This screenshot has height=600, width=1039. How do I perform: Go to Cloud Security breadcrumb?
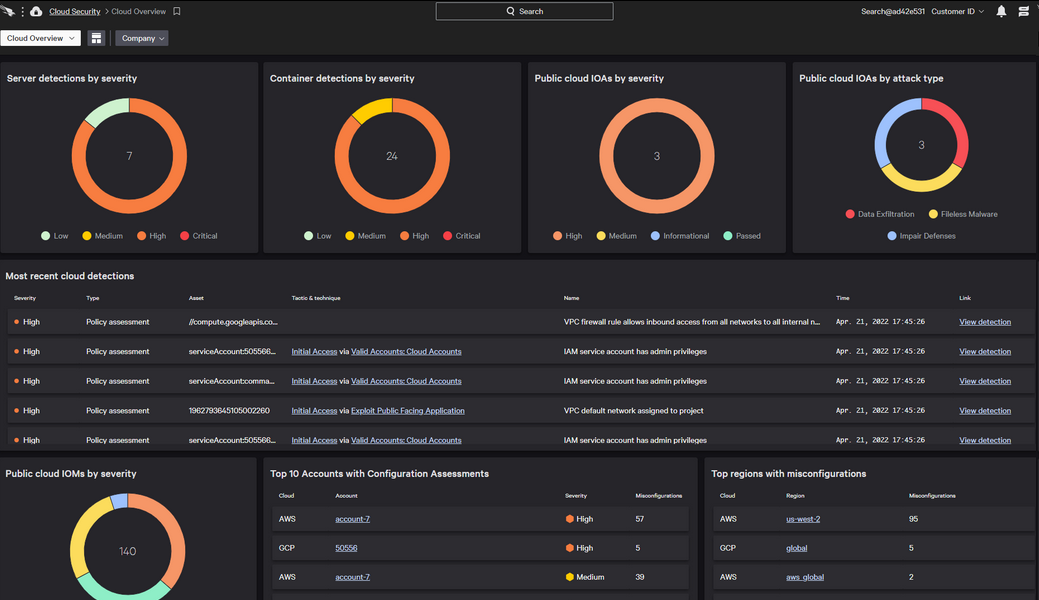point(75,12)
